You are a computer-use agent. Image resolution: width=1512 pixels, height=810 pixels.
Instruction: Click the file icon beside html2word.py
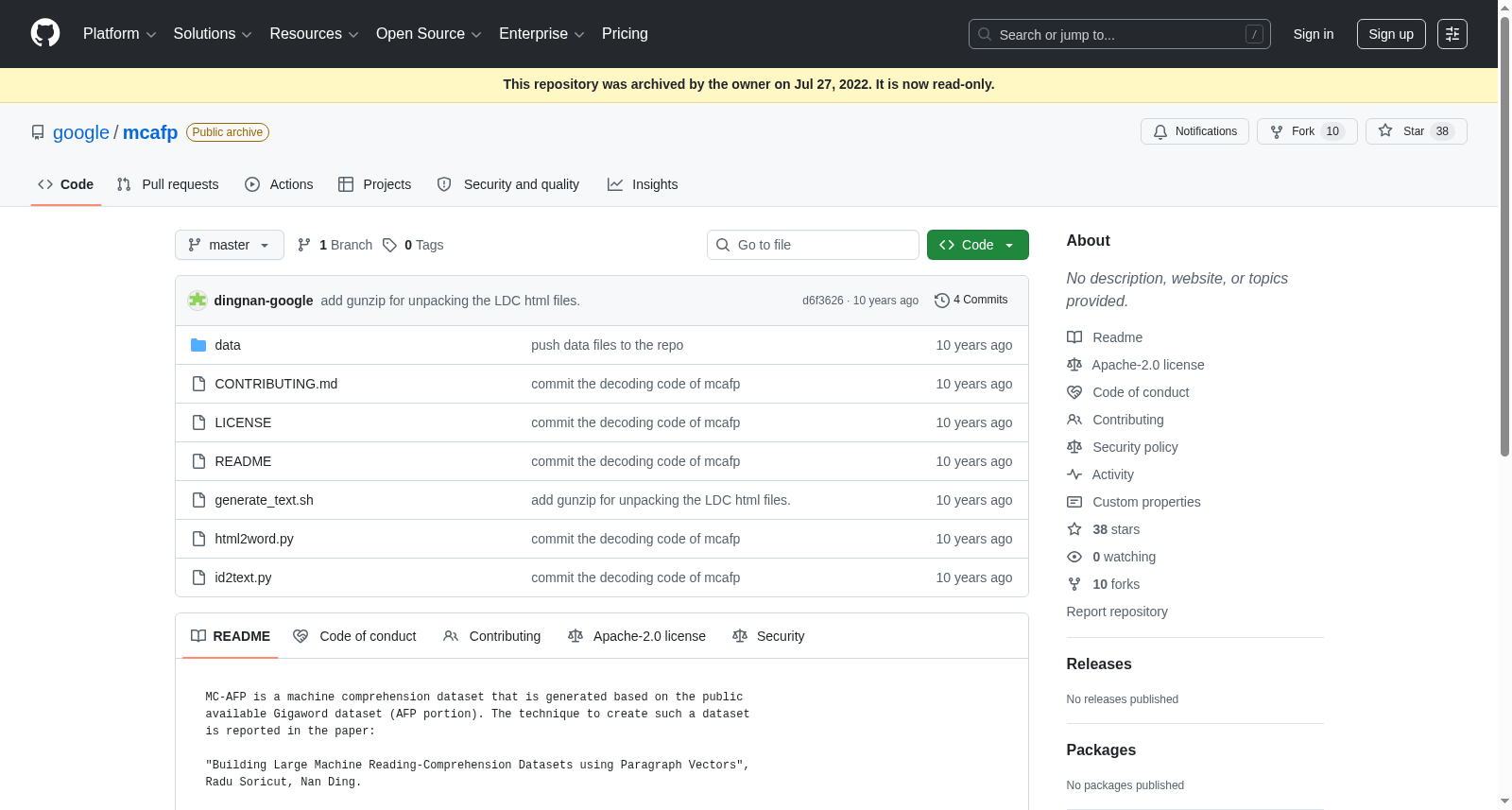click(x=198, y=539)
